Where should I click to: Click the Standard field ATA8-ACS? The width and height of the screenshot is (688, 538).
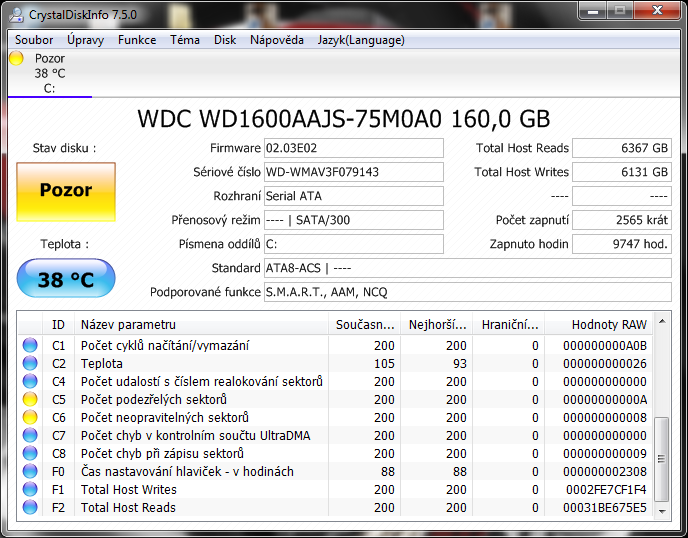coord(468,268)
